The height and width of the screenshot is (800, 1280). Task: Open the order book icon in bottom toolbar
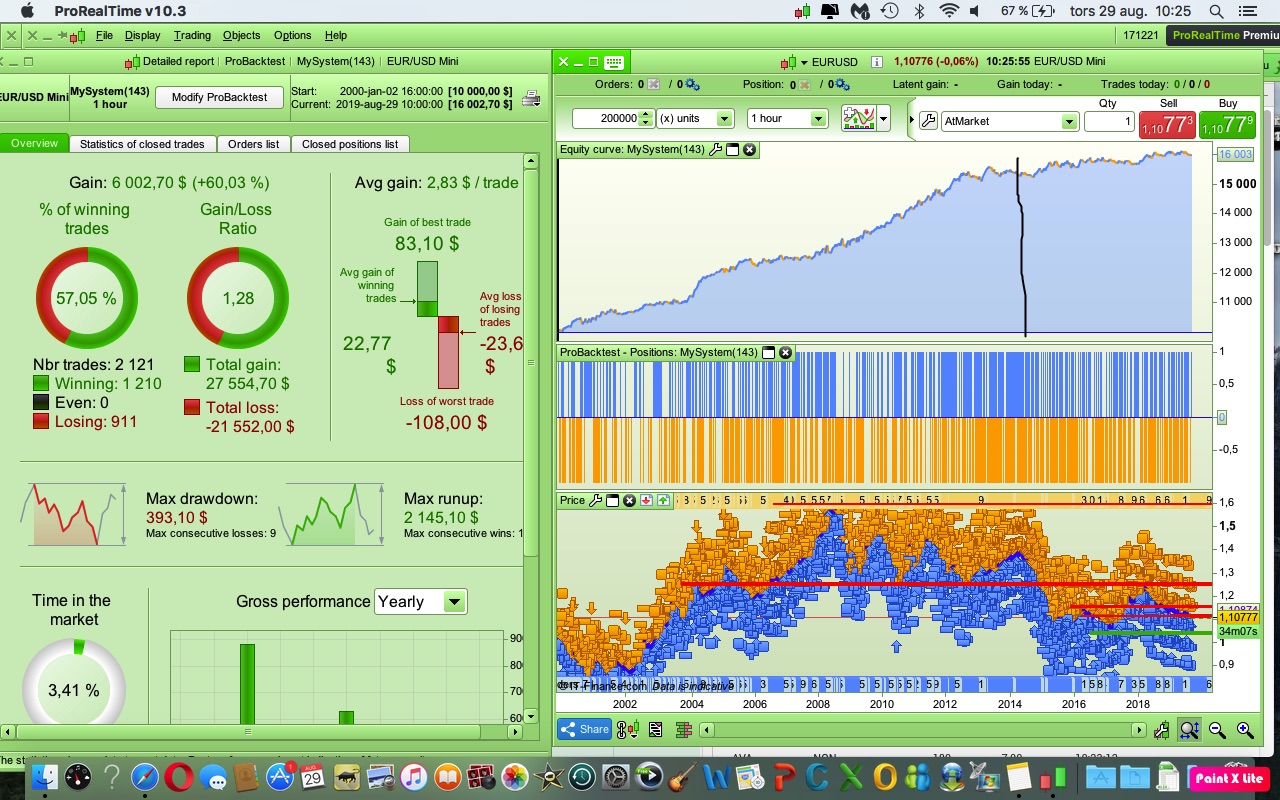pos(685,730)
